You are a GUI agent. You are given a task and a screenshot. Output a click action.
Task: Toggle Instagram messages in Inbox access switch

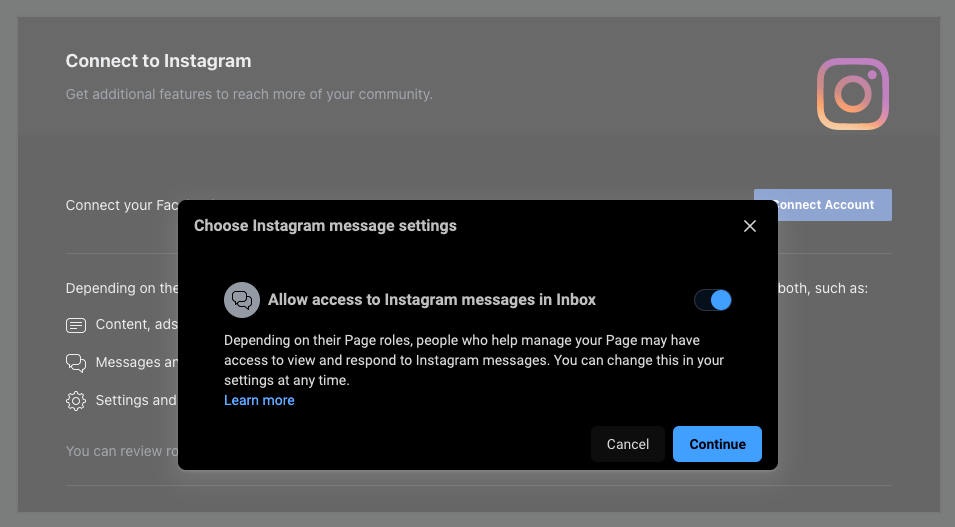(x=713, y=300)
